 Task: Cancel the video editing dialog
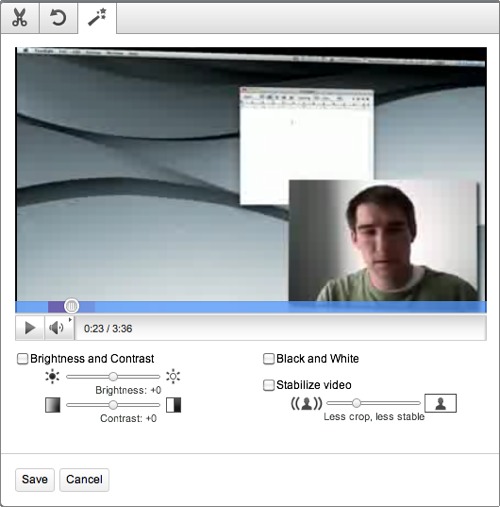[x=84, y=480]
